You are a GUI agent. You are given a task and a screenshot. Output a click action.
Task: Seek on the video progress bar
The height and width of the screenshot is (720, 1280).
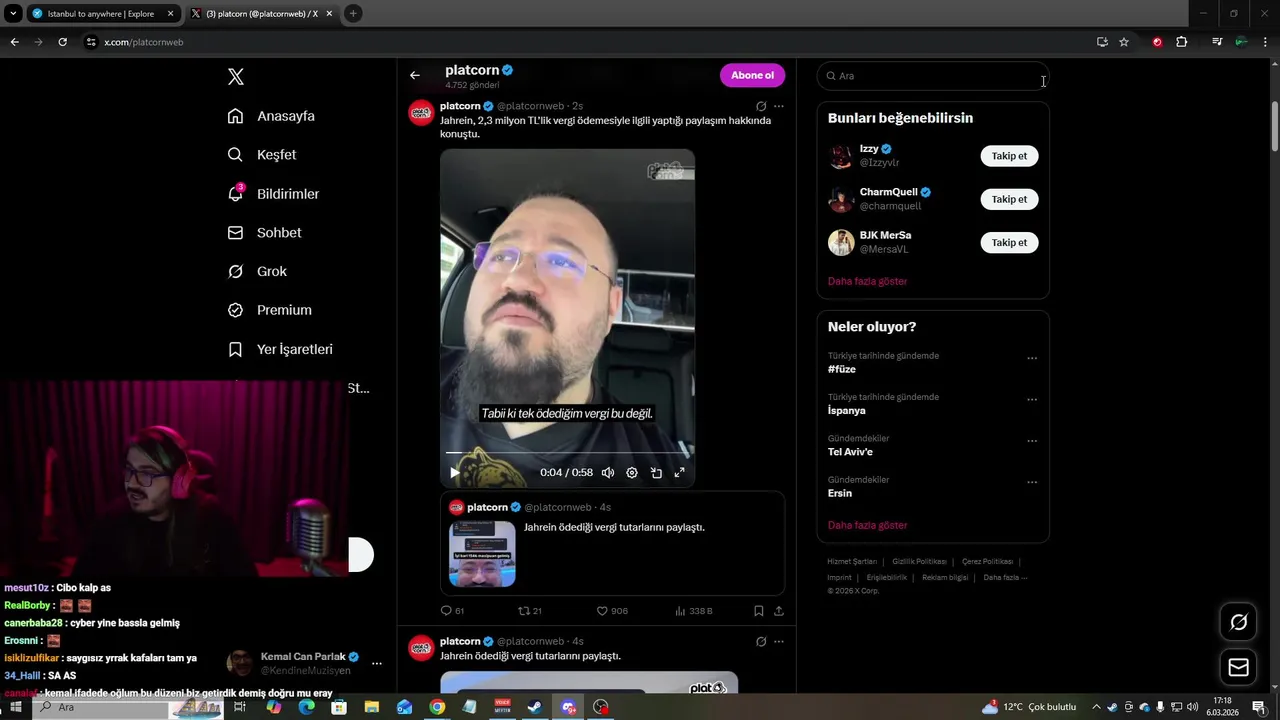click(567, 453)
